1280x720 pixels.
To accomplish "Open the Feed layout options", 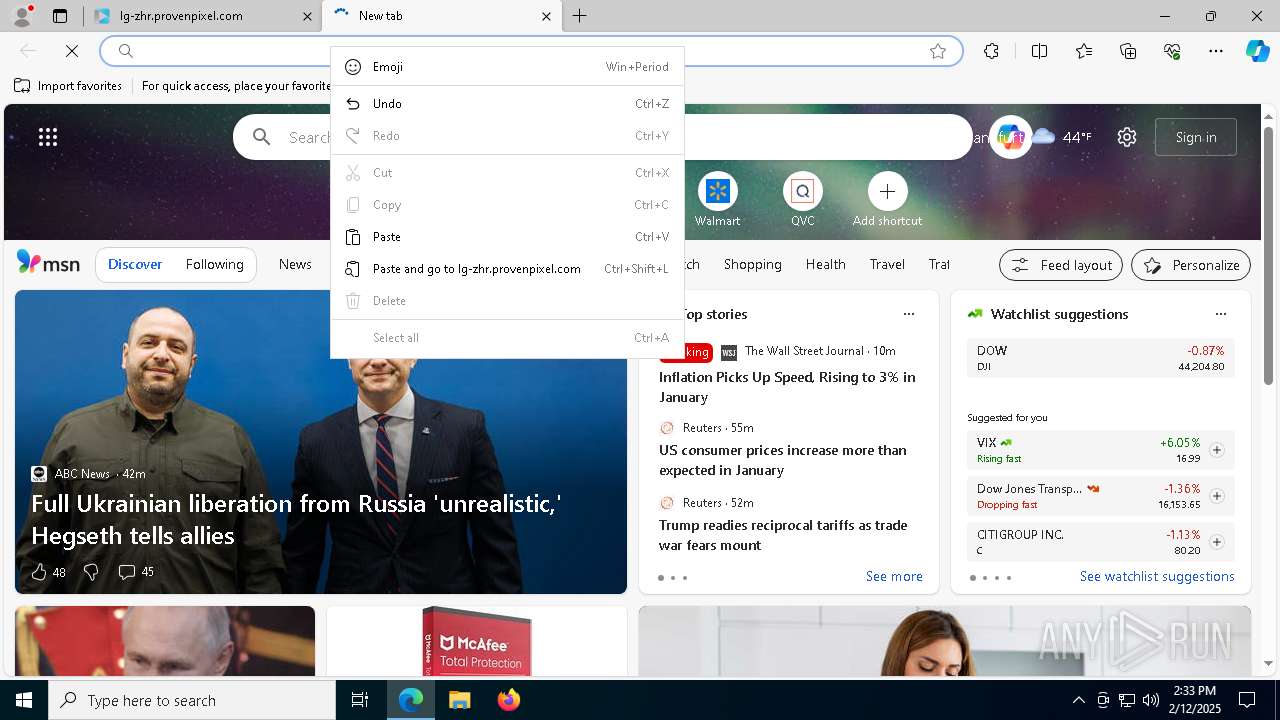I will pyautogui.click(x=1061, y=265).
